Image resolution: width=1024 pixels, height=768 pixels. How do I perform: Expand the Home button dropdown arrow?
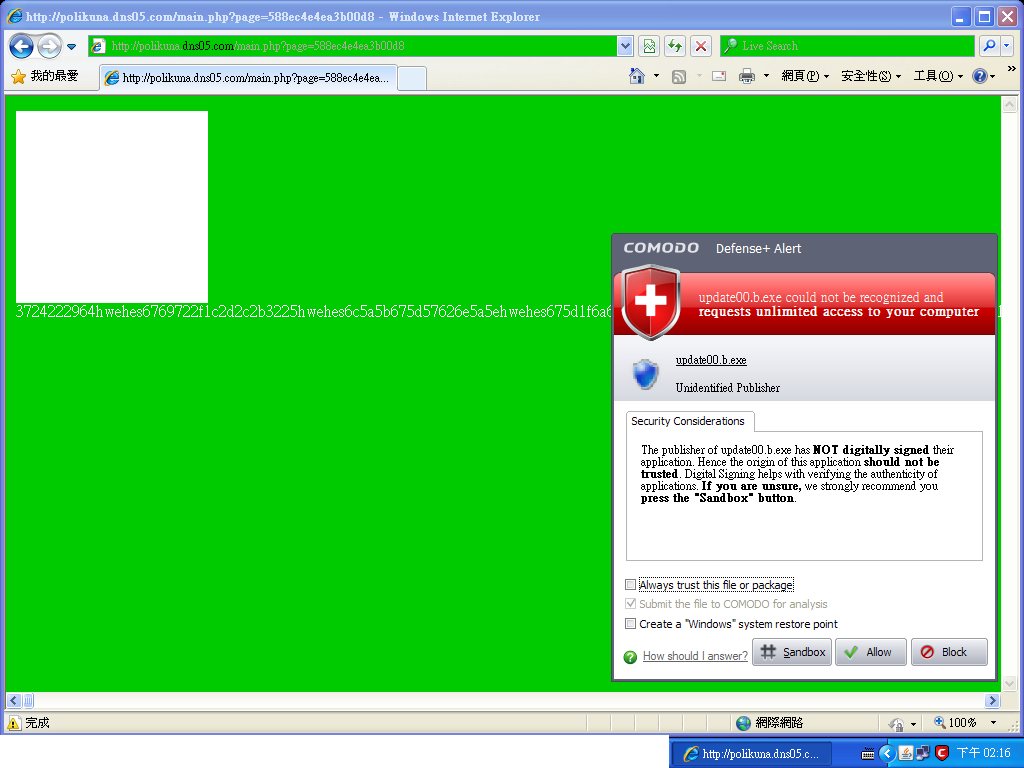point(656,76)
